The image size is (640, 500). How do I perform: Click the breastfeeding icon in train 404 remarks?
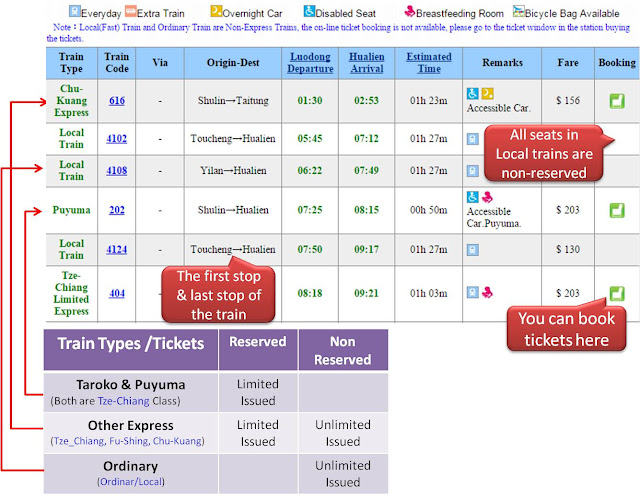[487, 292]
